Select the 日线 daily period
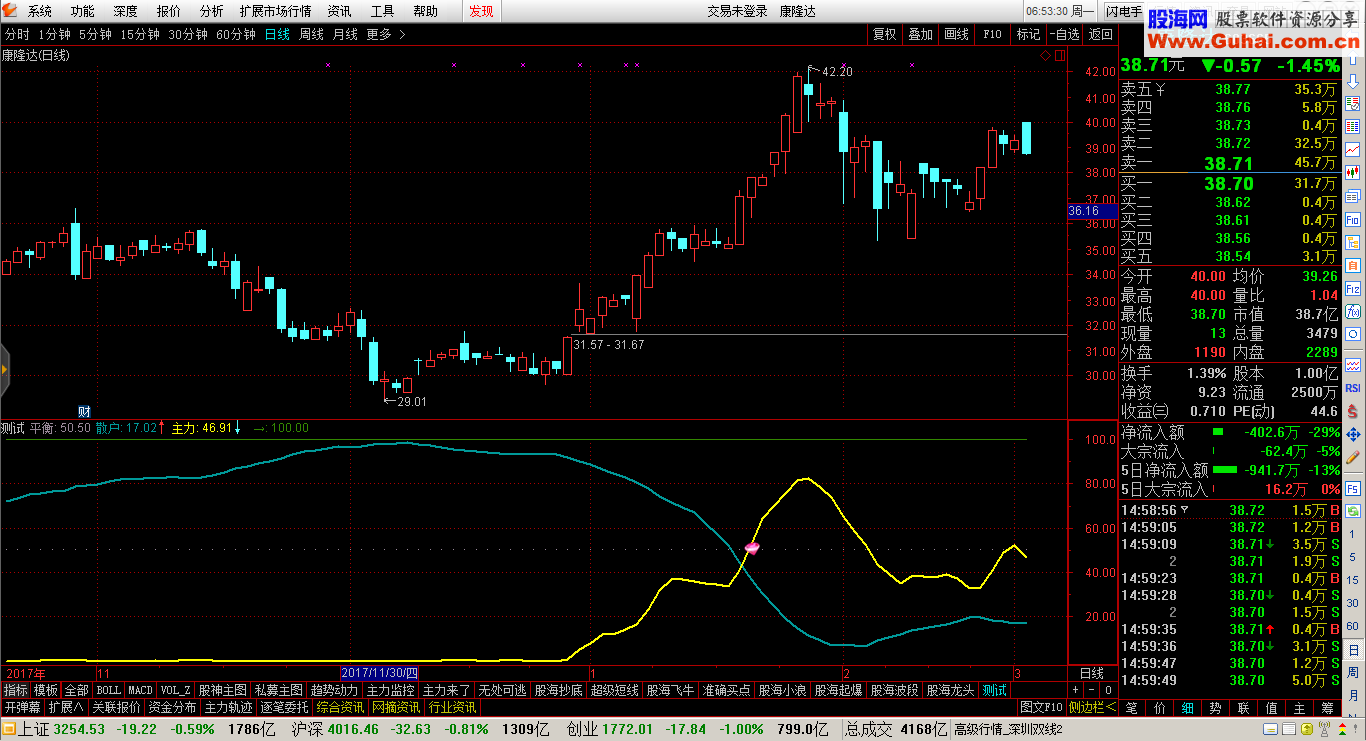The image size is (1366, 741). pos(277,34)
